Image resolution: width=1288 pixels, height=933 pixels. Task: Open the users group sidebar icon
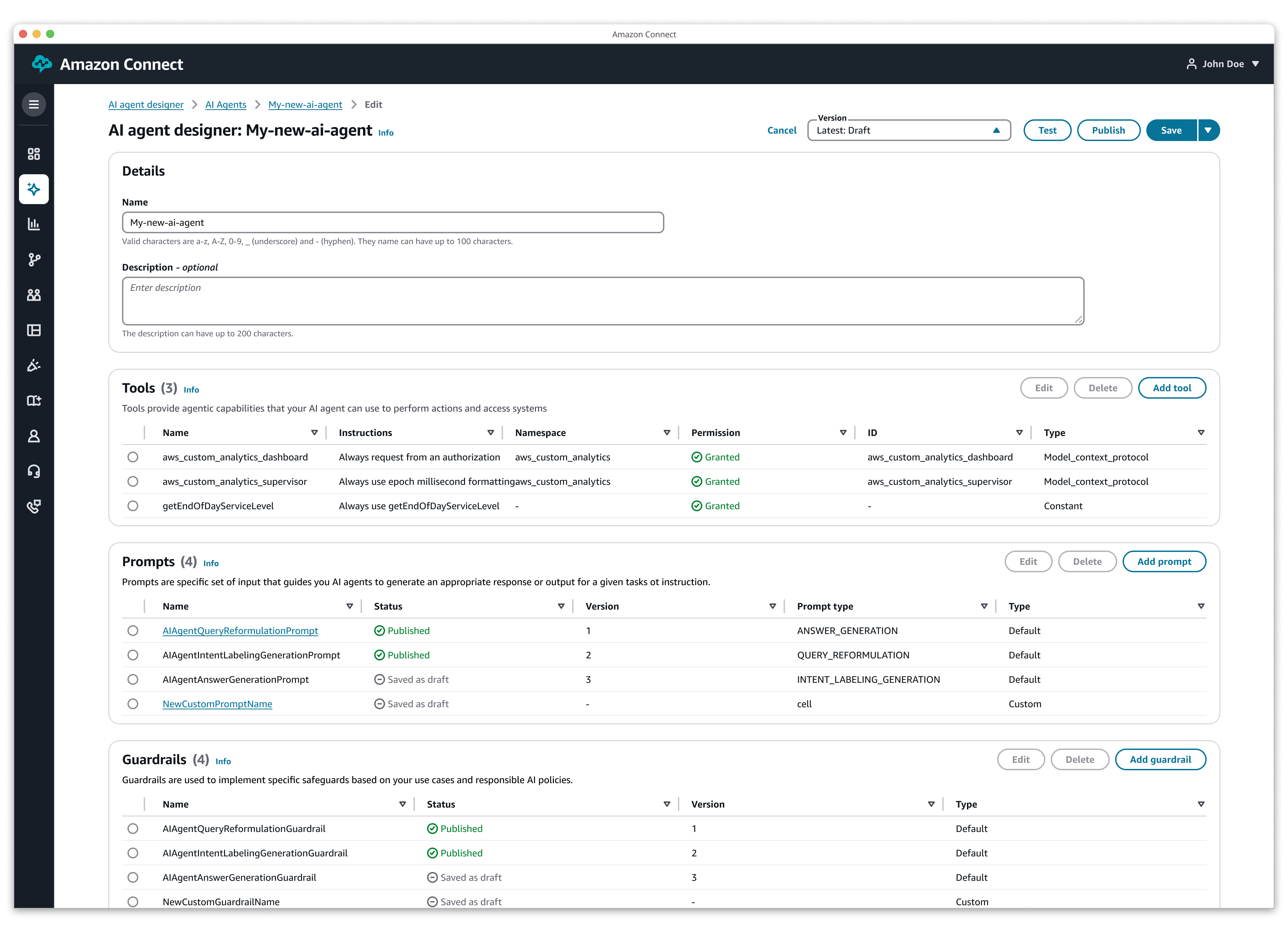(x=34, y=295)
